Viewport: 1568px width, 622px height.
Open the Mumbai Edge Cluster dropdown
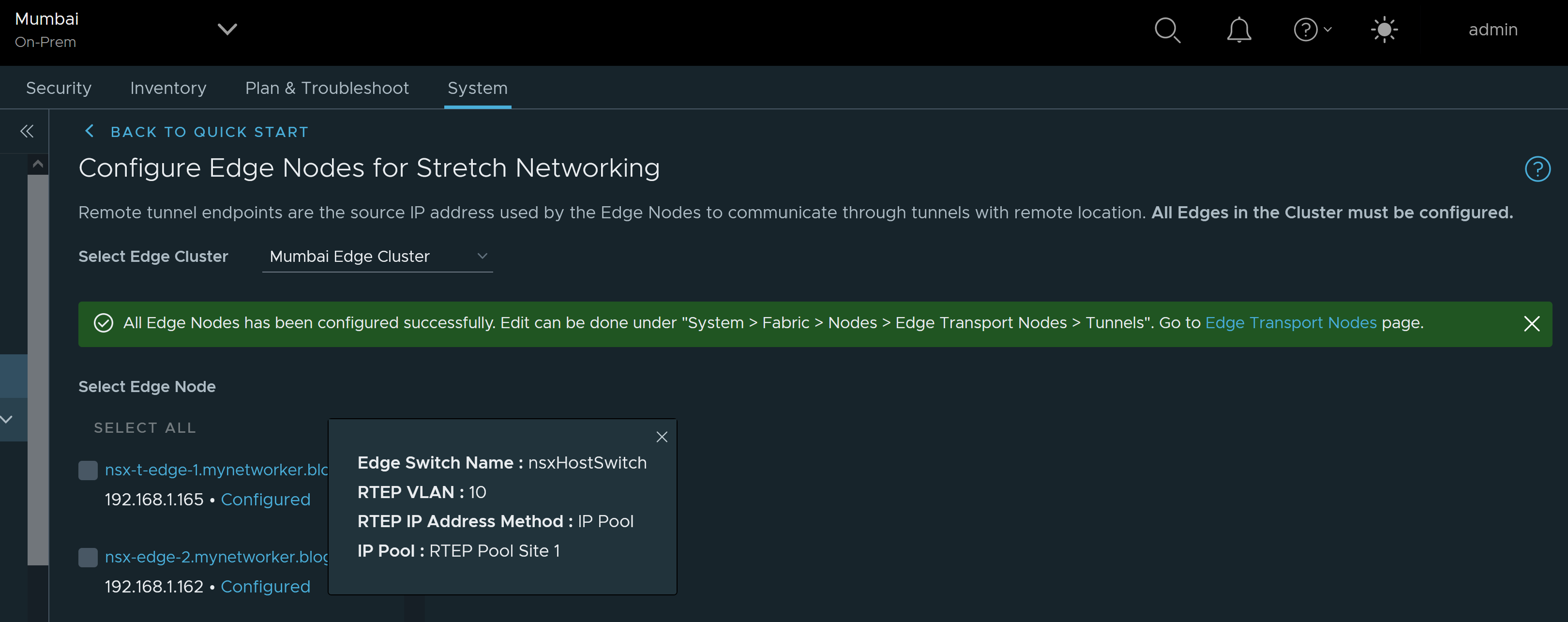pyautogui.click(x=377, y=257)
